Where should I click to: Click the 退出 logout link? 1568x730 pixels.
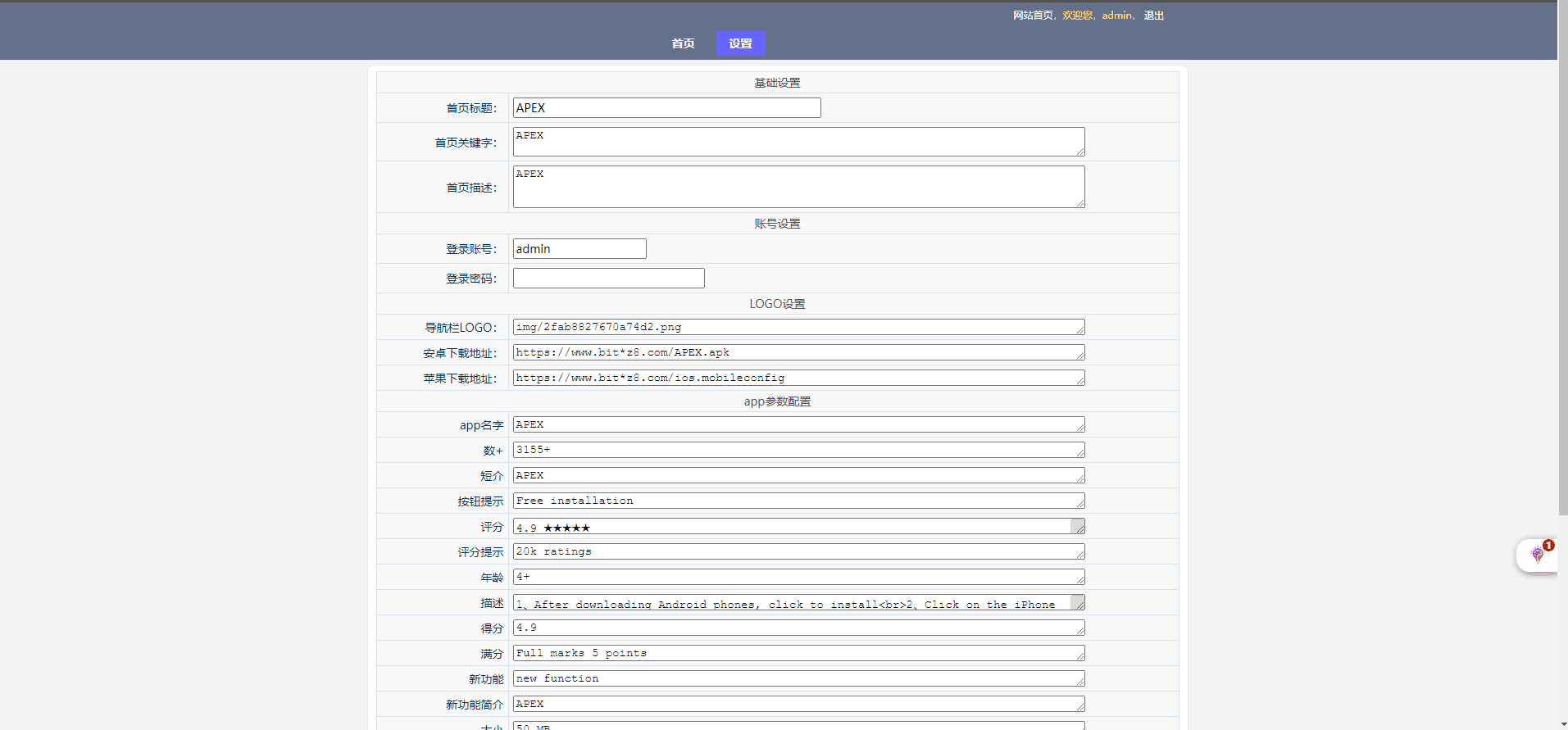click(1153, 16)
